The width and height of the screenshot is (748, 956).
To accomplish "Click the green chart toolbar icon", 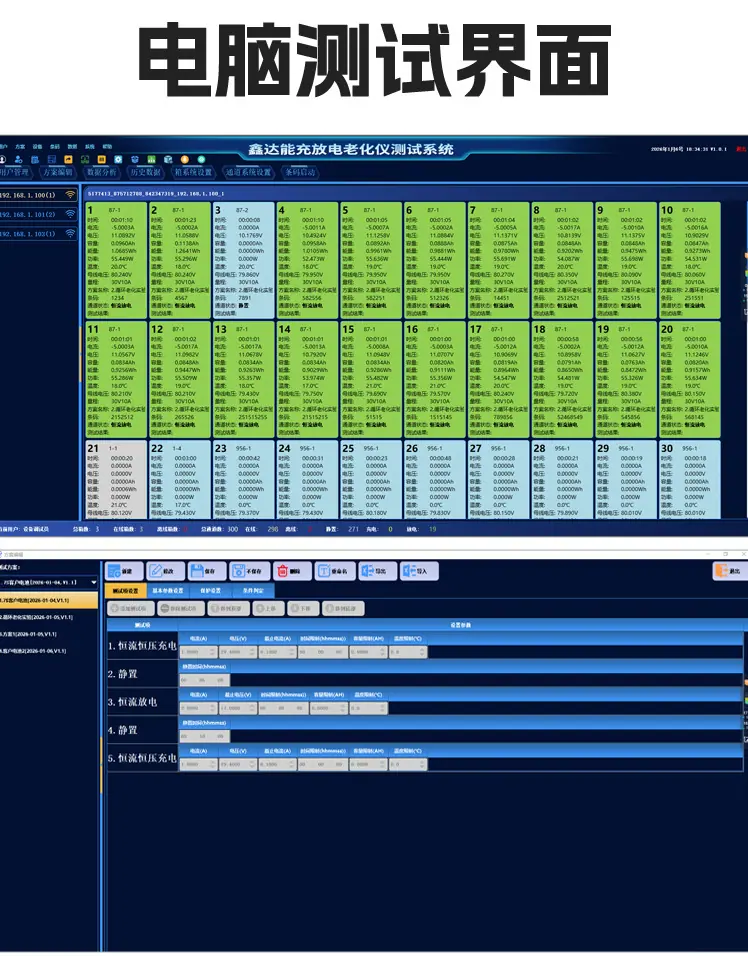I will [151, 160].
